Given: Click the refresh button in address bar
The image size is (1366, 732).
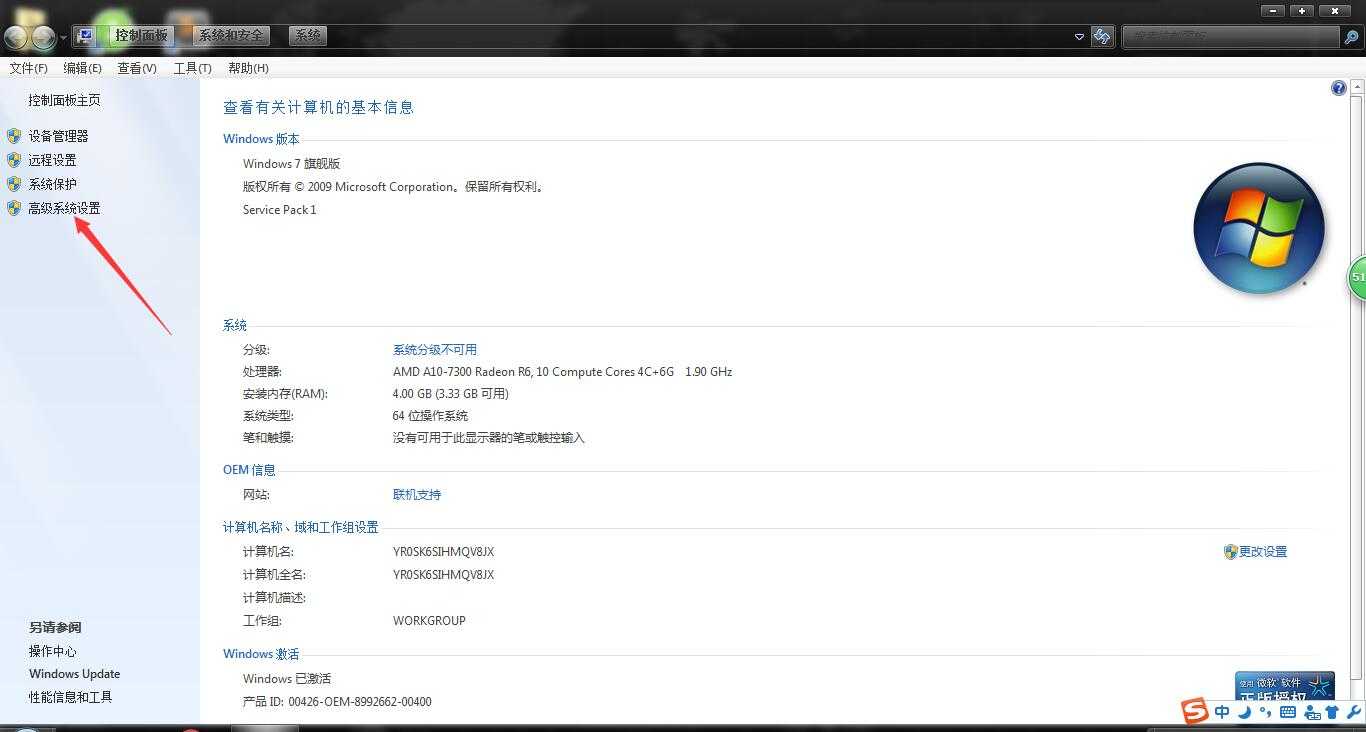Looking at the screenshot, I should [x=1102, y=37].
